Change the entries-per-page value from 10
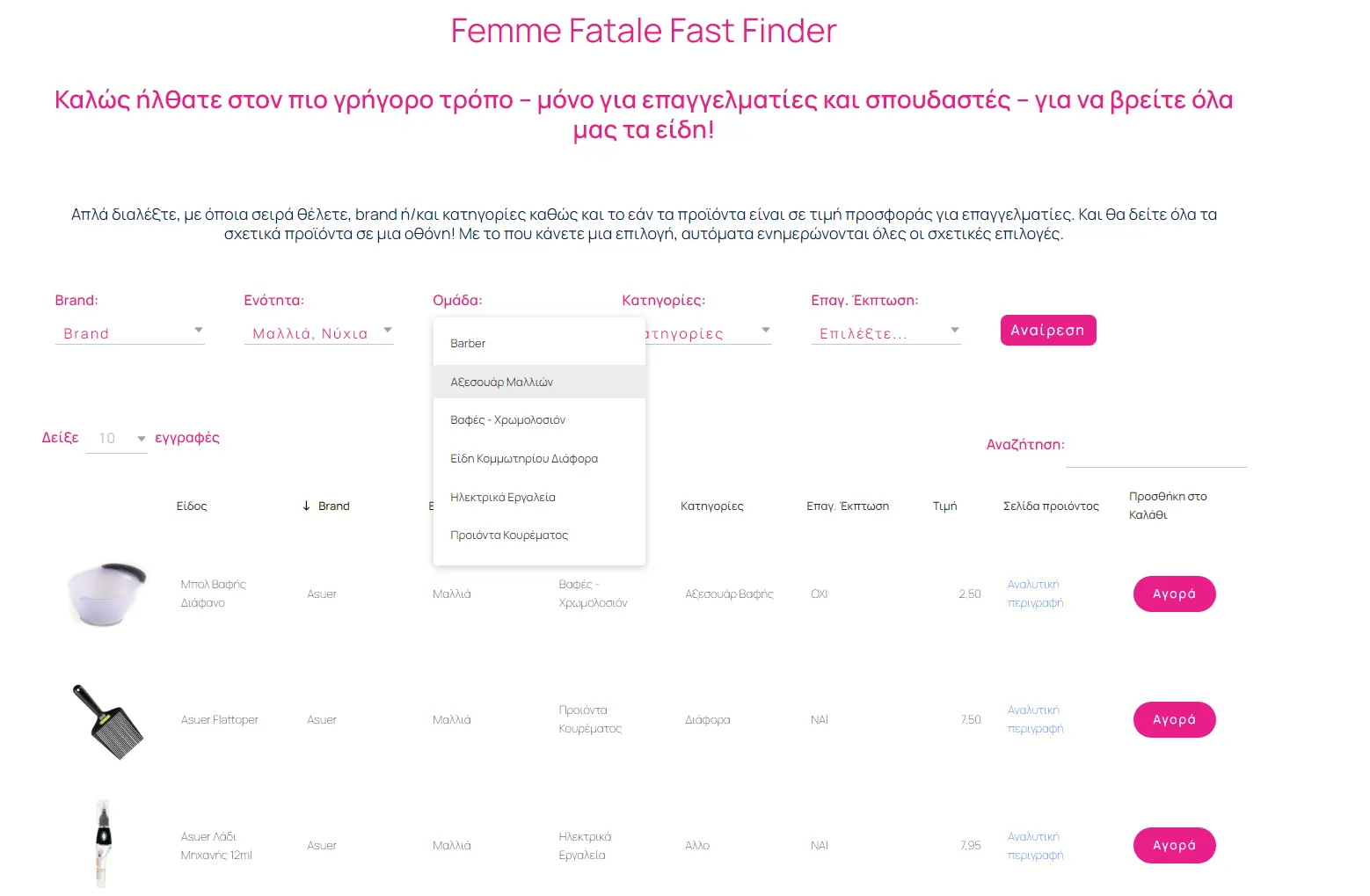 click(x=117, y=437)
